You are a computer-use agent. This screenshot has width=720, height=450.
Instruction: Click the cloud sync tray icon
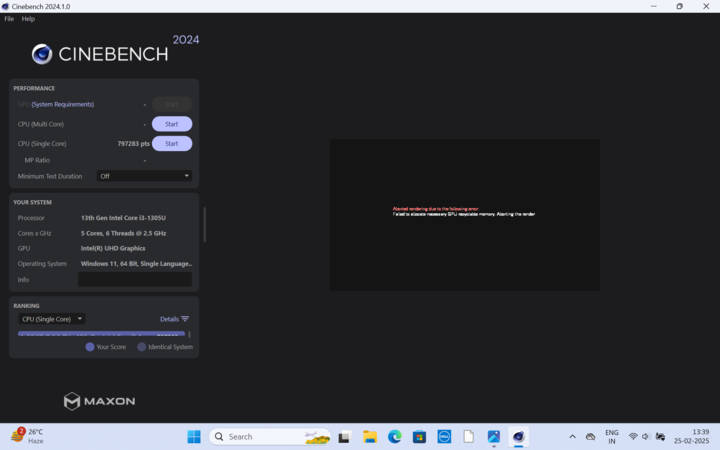591,437
